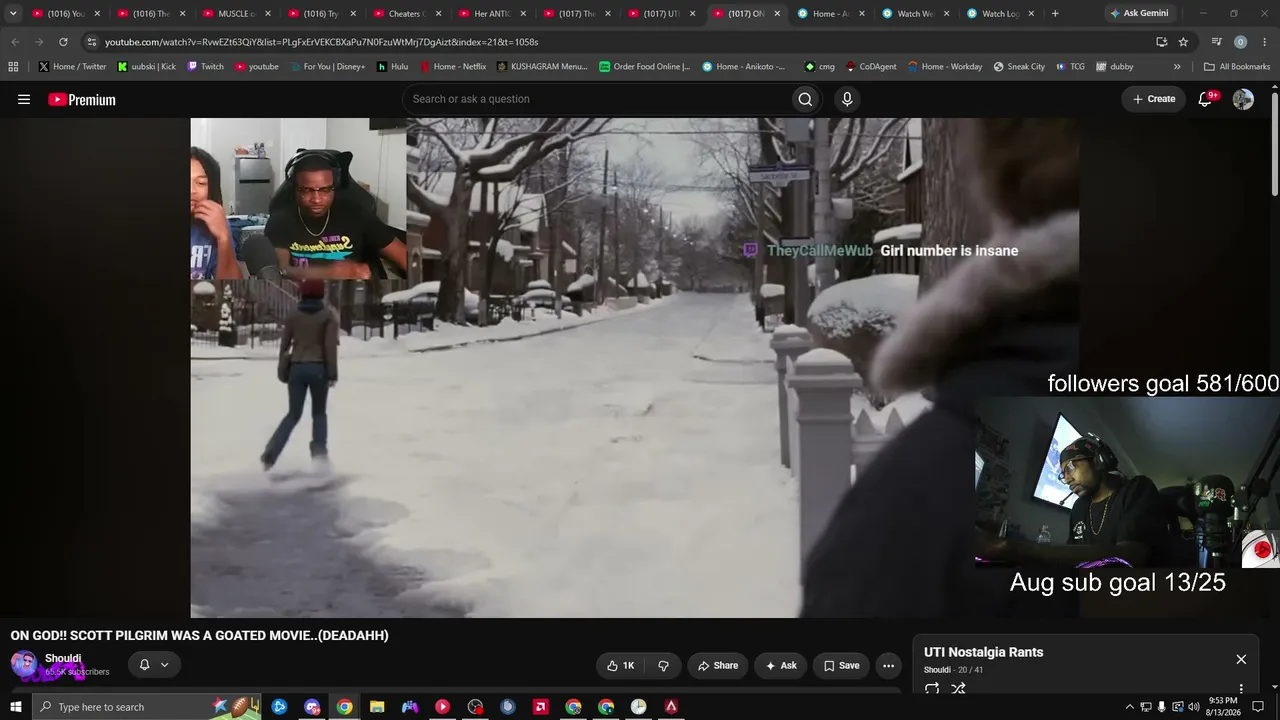Show hidden system tray icons
The image size is (1280, 720).
tap(1130, 707)
